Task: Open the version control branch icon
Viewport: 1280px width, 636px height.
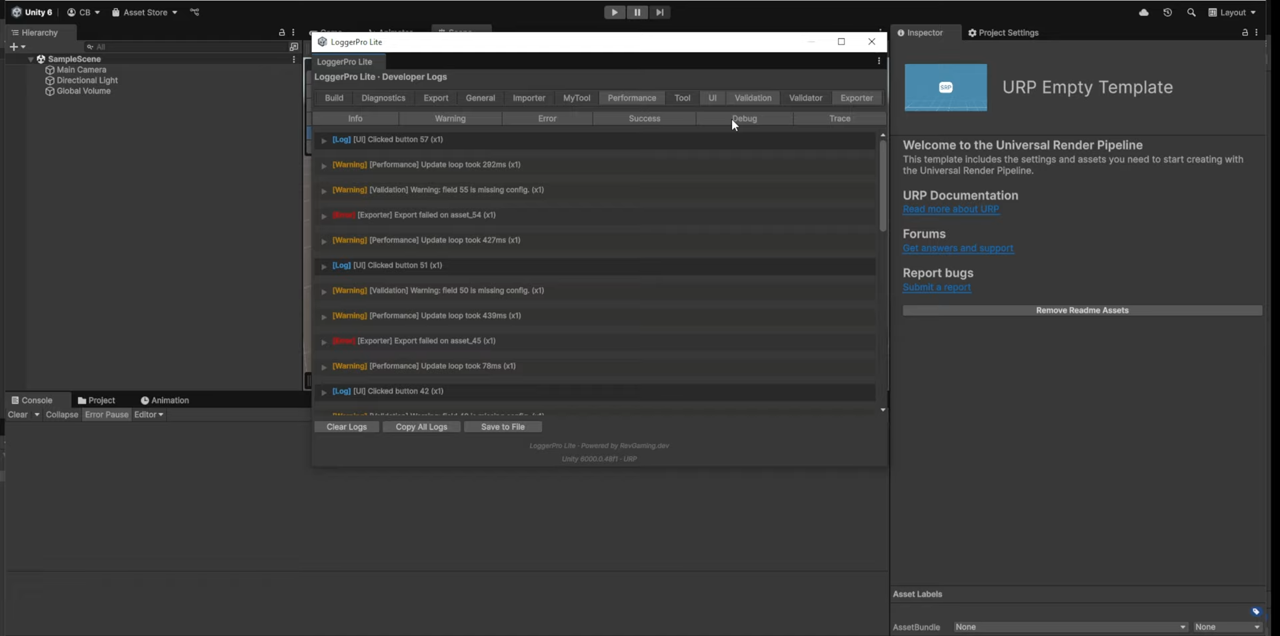Action: (x=194, y=12)
